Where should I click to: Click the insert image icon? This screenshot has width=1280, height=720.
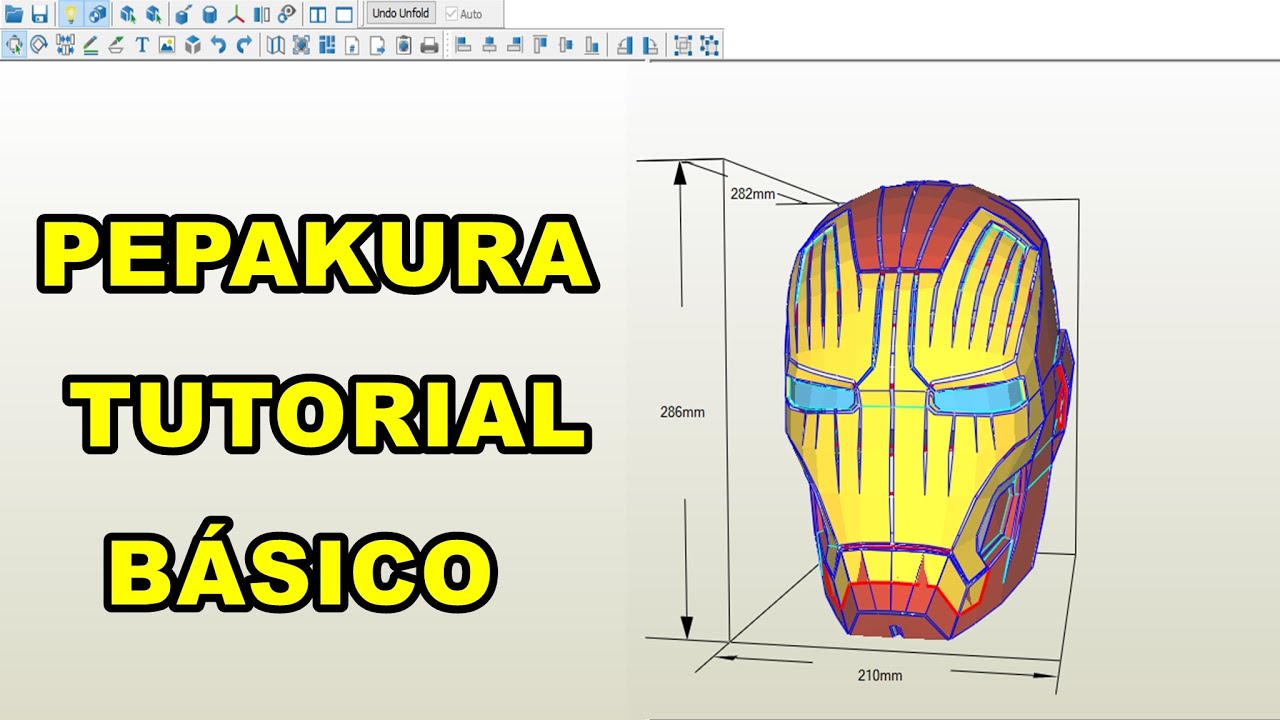(167, 44)
